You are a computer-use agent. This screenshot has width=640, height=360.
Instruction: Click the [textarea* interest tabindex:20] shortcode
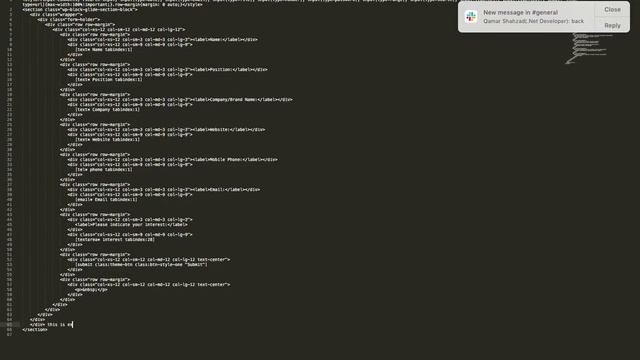(115, 240)
